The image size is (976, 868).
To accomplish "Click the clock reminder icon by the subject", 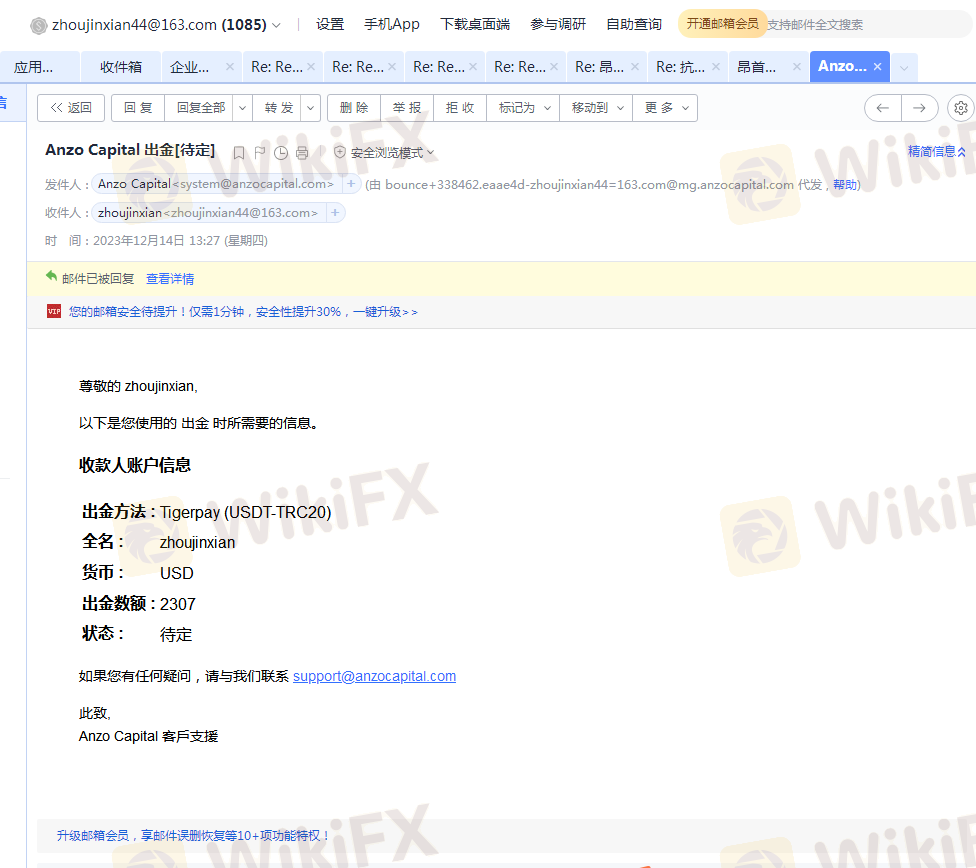I will (281, 153).
